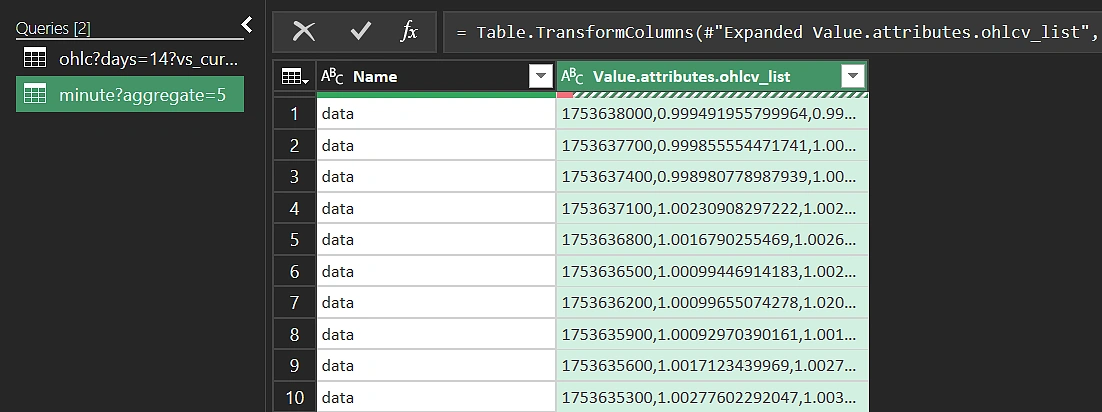
Task: Click ABC data type icon for Name column
Action: 332,77
